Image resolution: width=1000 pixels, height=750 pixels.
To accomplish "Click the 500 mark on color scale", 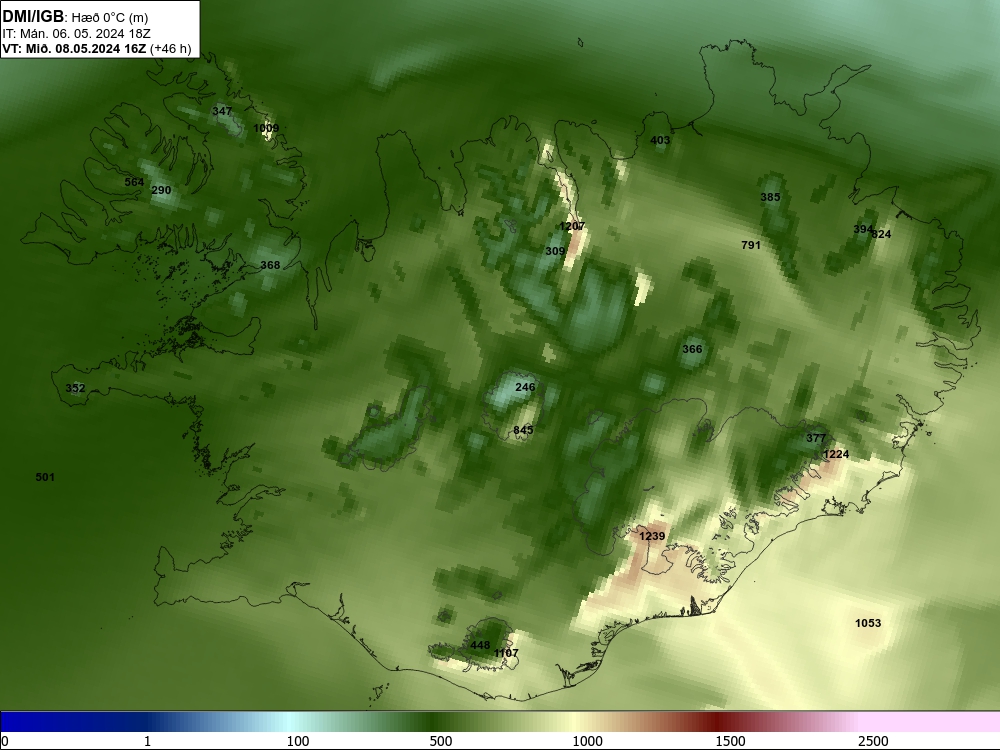I will tap(441, 741).
